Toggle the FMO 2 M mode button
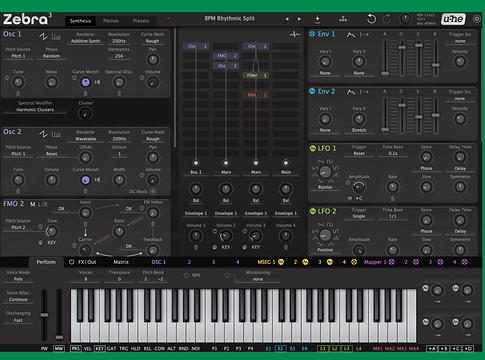Image resolution: width=485 pixels, height=360 pixels. point(33,204)
